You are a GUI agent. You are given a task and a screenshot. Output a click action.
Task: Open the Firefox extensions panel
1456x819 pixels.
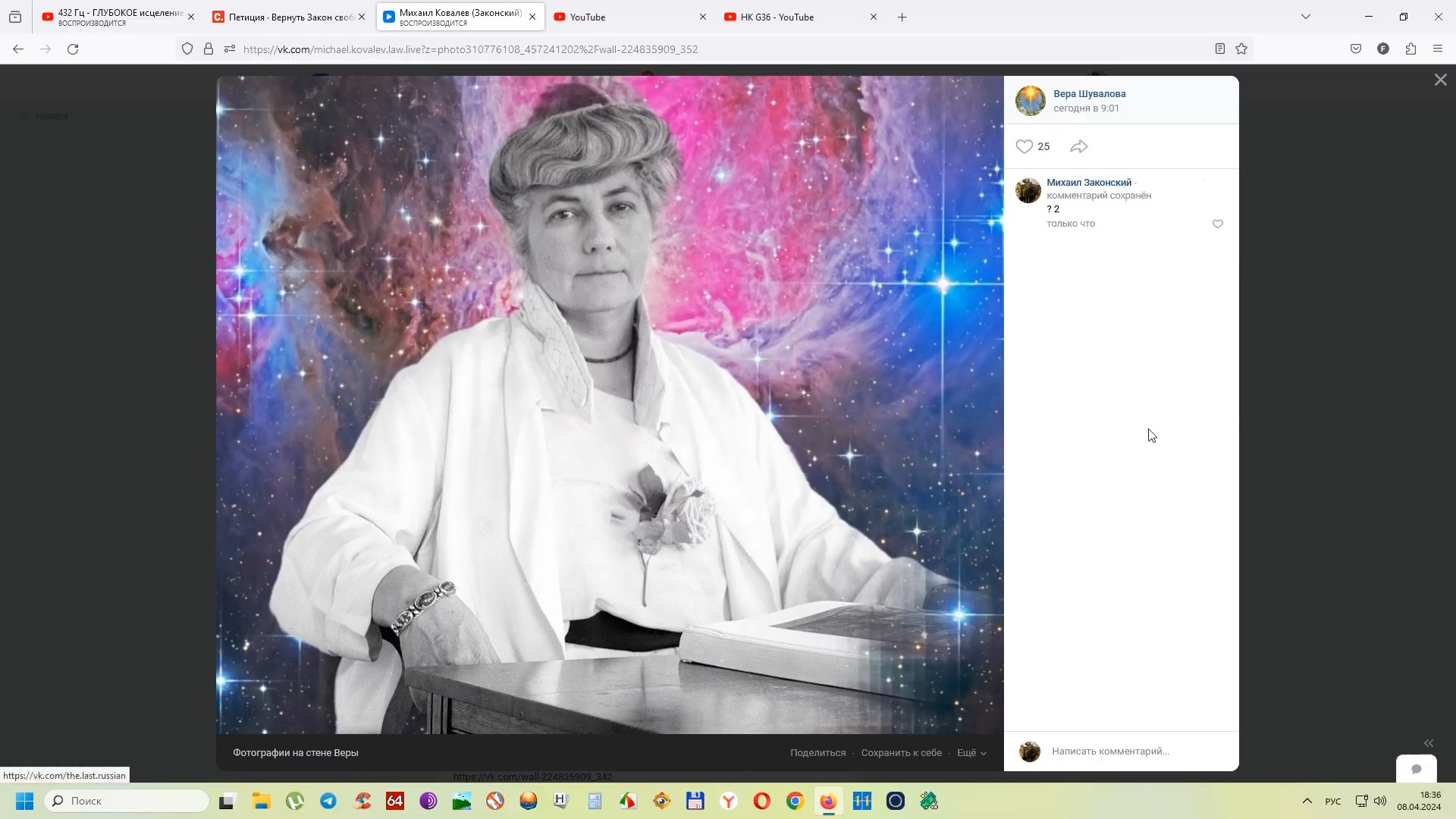click(1410, 49)
